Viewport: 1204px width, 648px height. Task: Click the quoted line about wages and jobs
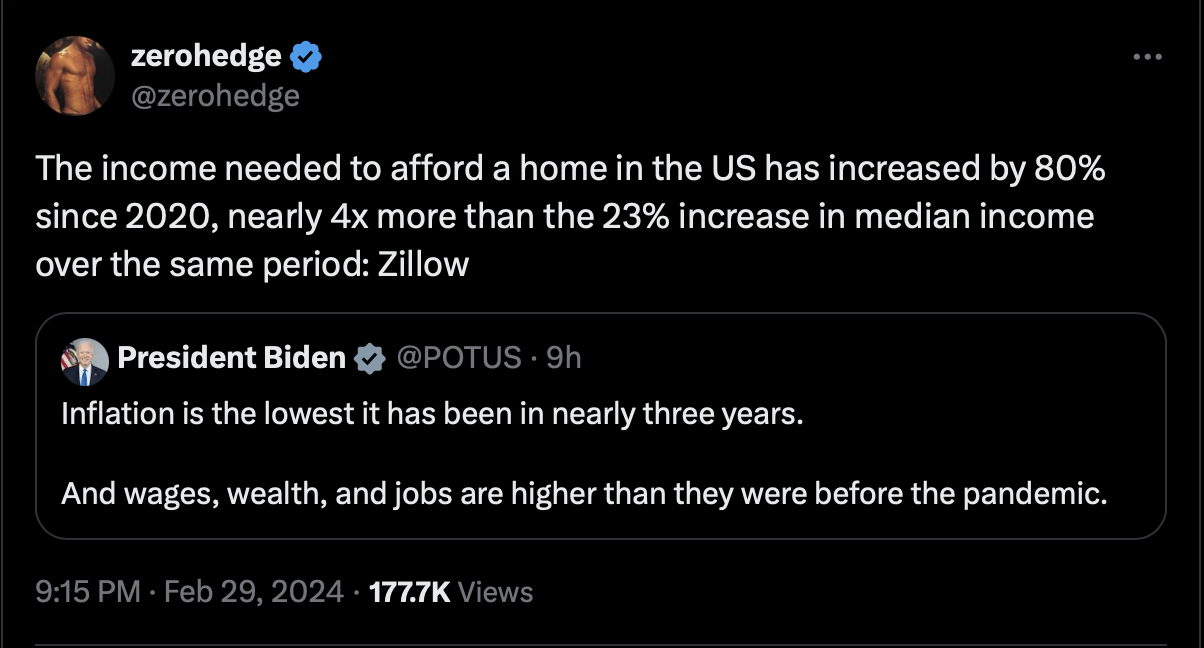tap(584, 493)
